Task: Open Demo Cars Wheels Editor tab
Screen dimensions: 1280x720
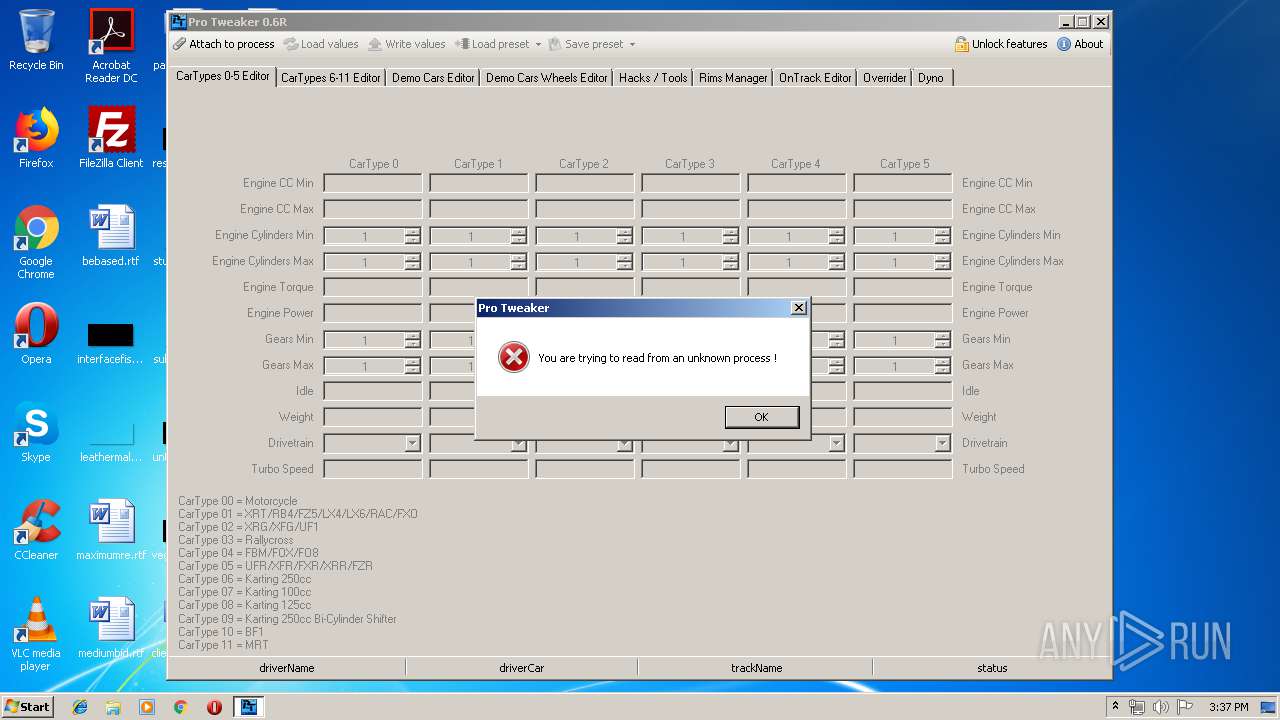Action: click(x=547, y=78)
